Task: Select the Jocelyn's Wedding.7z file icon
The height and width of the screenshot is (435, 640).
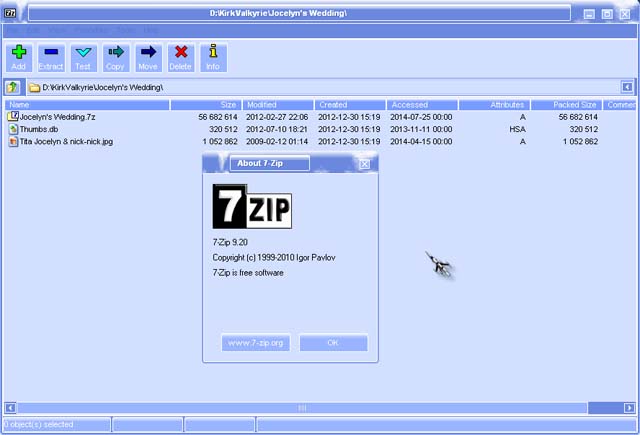Action: pyautogui.click(x=13, y=117)
